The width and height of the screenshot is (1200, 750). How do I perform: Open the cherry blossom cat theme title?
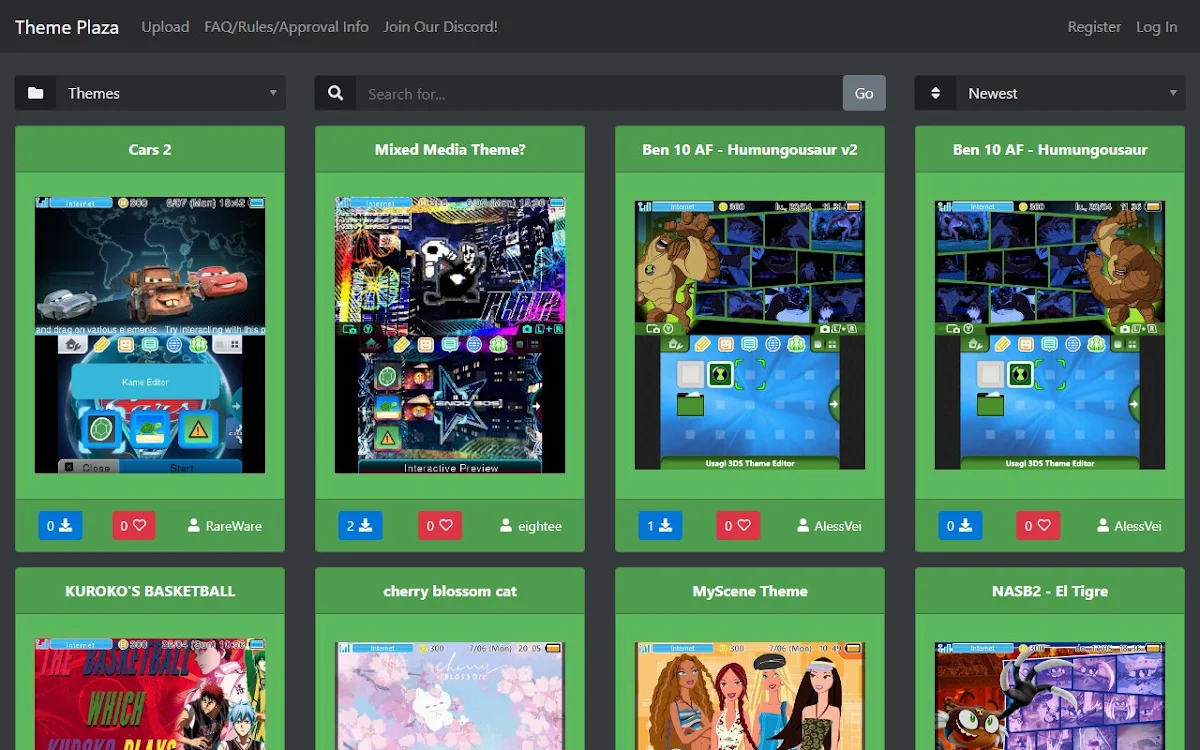point(450,591)
